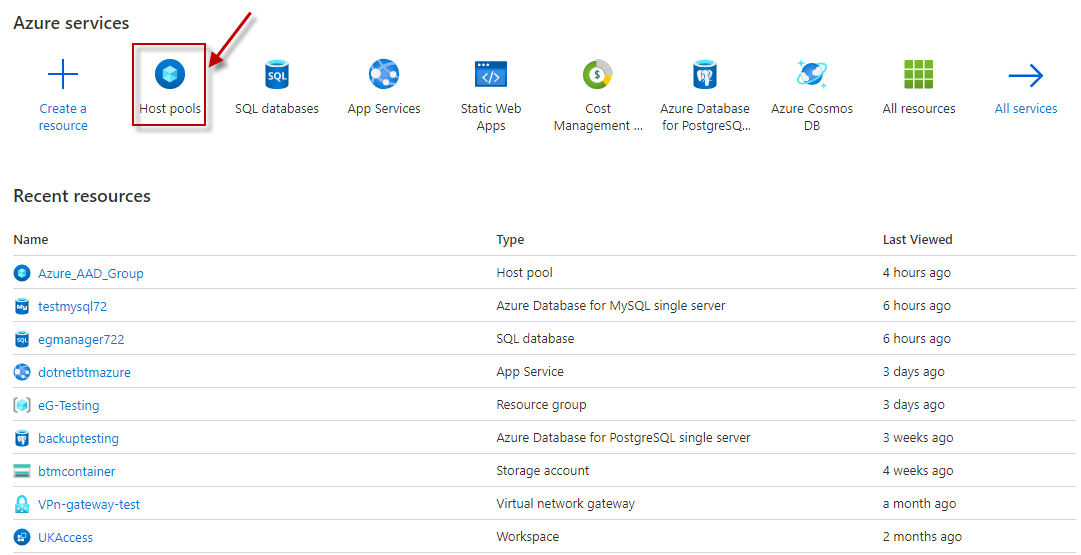Click the All resources label text

918,108
